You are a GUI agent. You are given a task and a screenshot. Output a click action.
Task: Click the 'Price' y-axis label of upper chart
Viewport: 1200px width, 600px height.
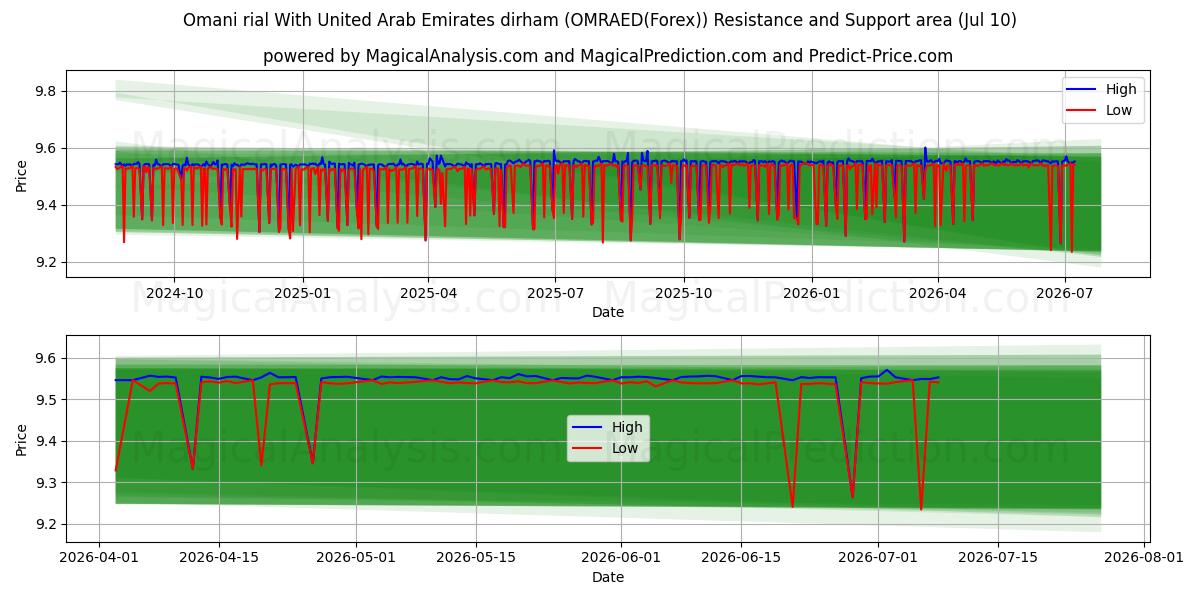pyautogui.click(x=22, y=173)
